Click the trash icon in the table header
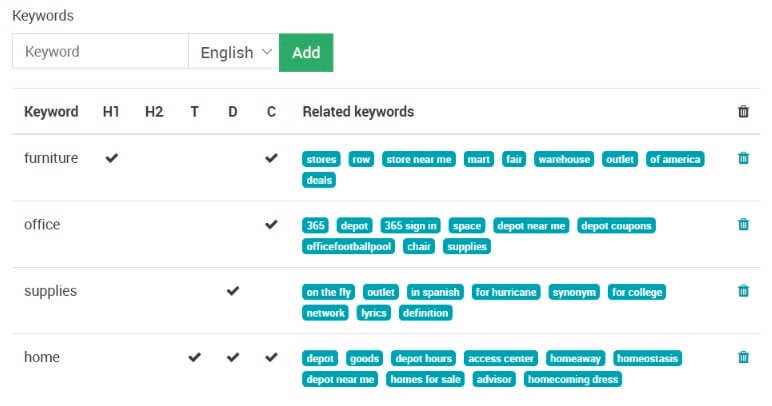 click(743, 112)
